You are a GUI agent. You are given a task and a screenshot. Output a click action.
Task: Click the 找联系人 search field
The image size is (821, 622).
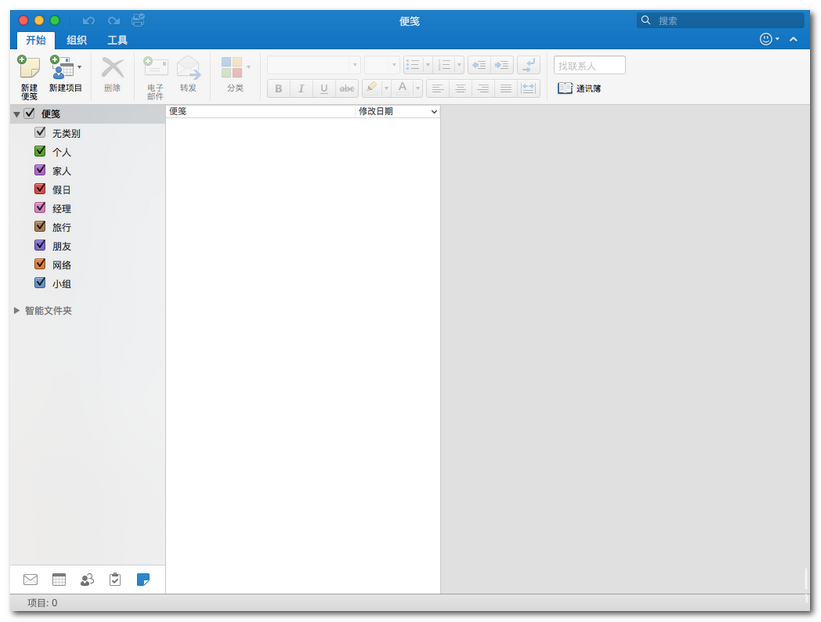(590, 65)
